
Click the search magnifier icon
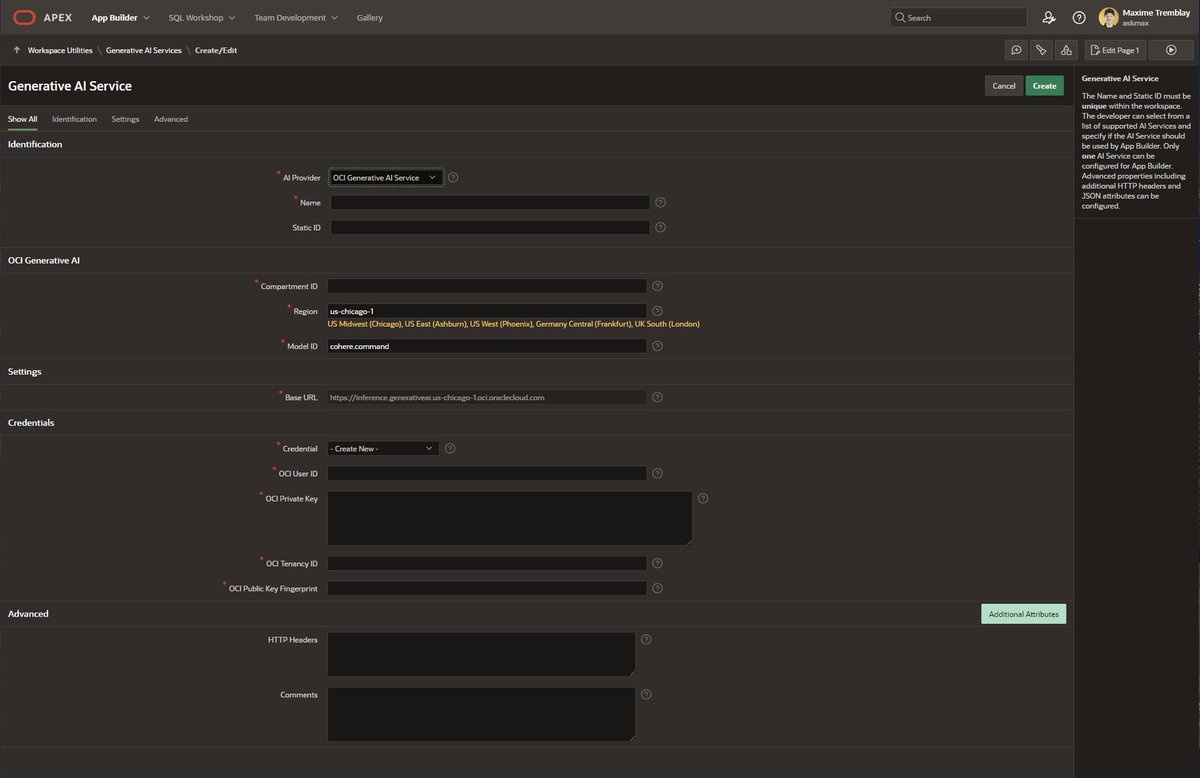coord(900,17)
